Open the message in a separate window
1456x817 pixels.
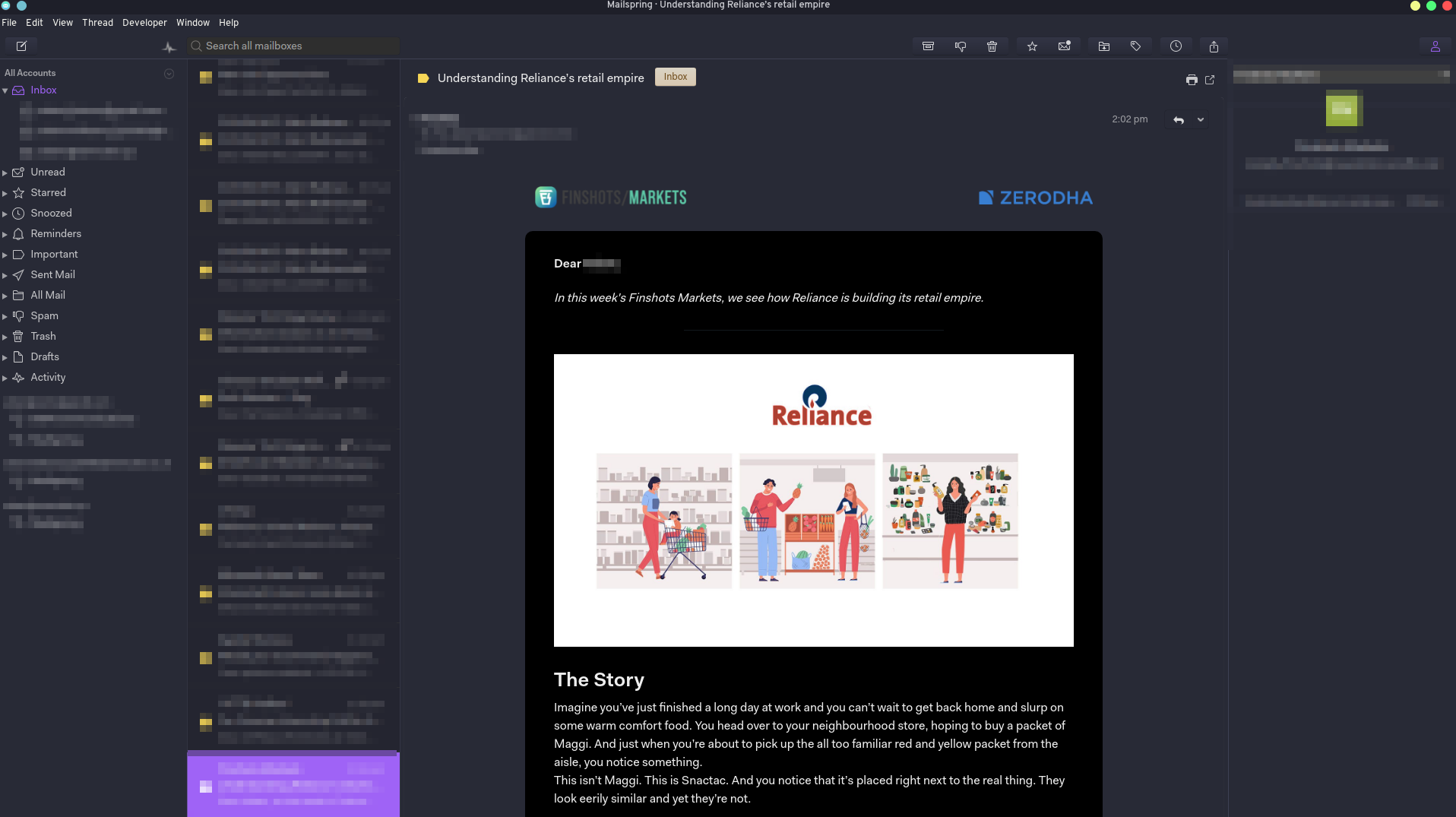click(1210, 80)
